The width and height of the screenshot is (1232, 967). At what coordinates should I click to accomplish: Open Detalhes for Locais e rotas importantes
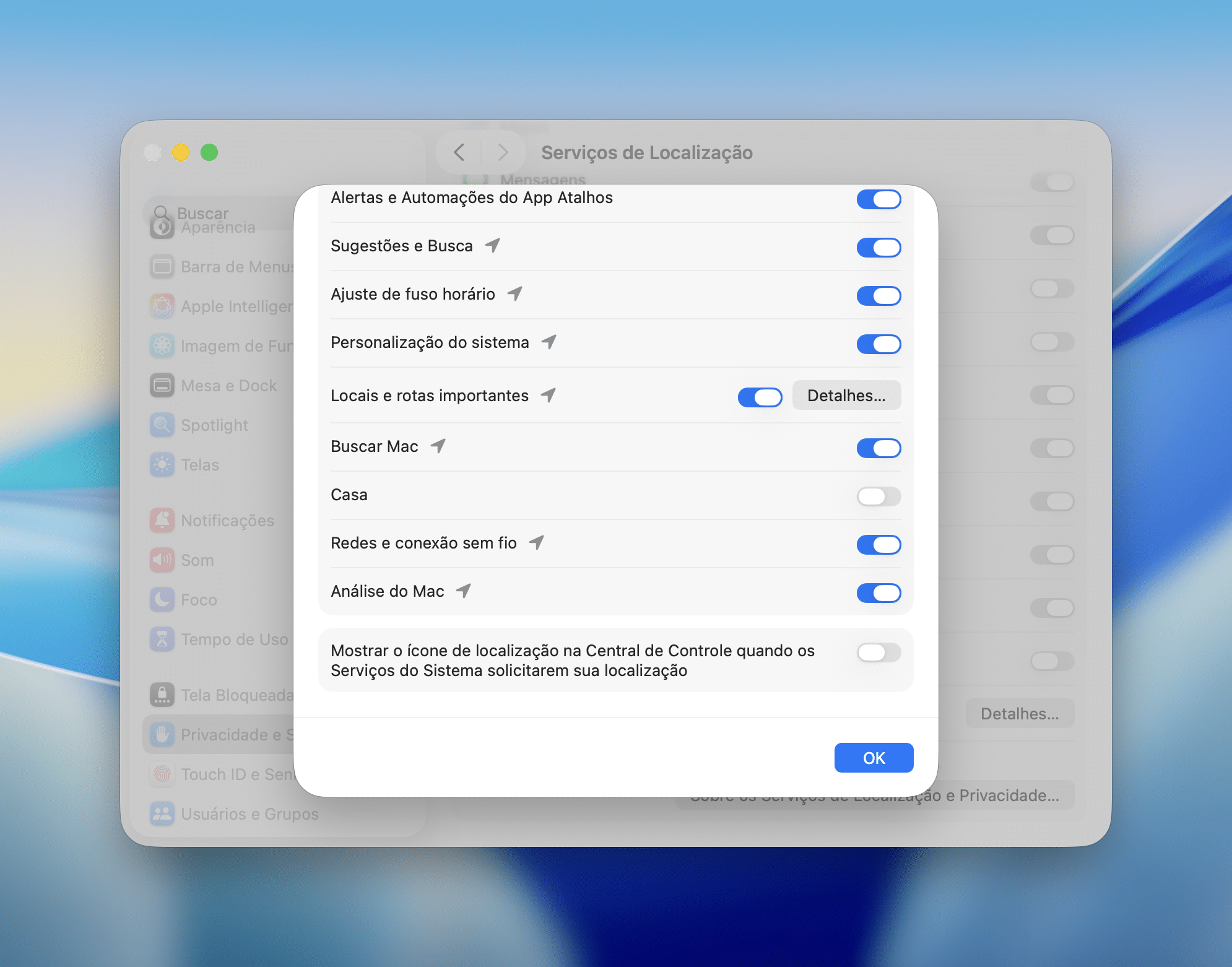click(846, 396)
